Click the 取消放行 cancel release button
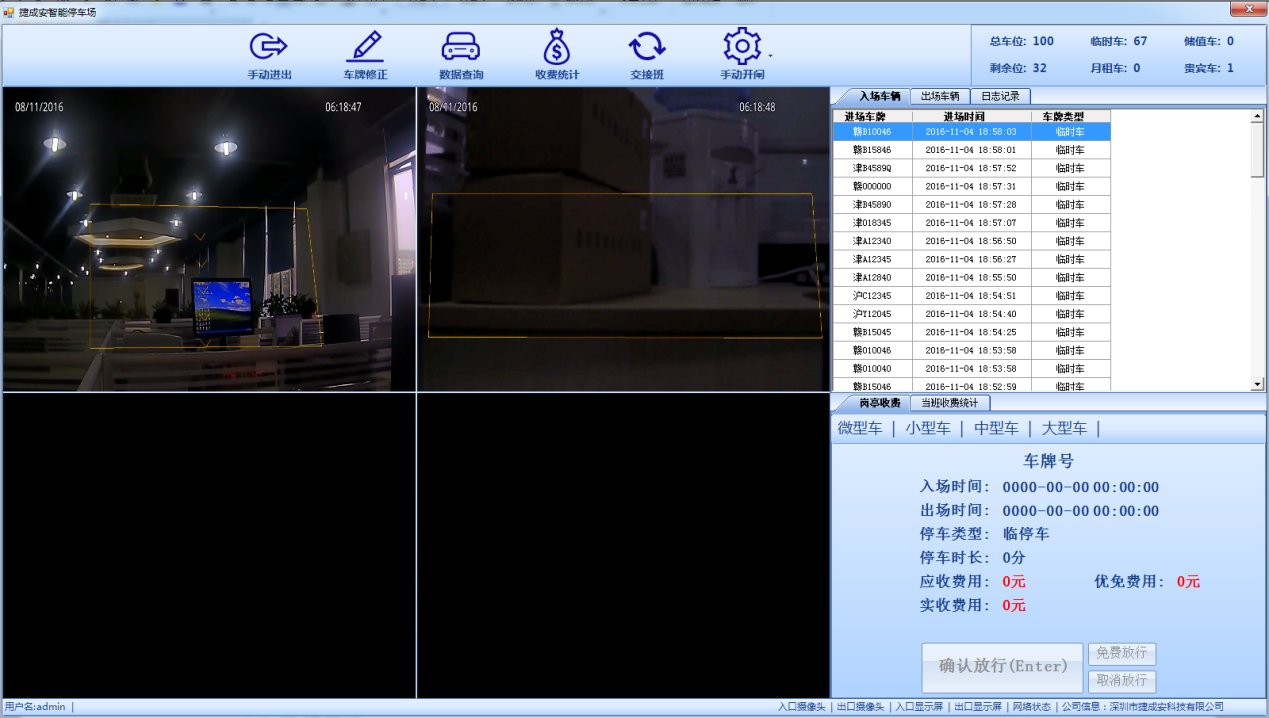This screenshot has height=718, width=1269. coord(1121,681)
